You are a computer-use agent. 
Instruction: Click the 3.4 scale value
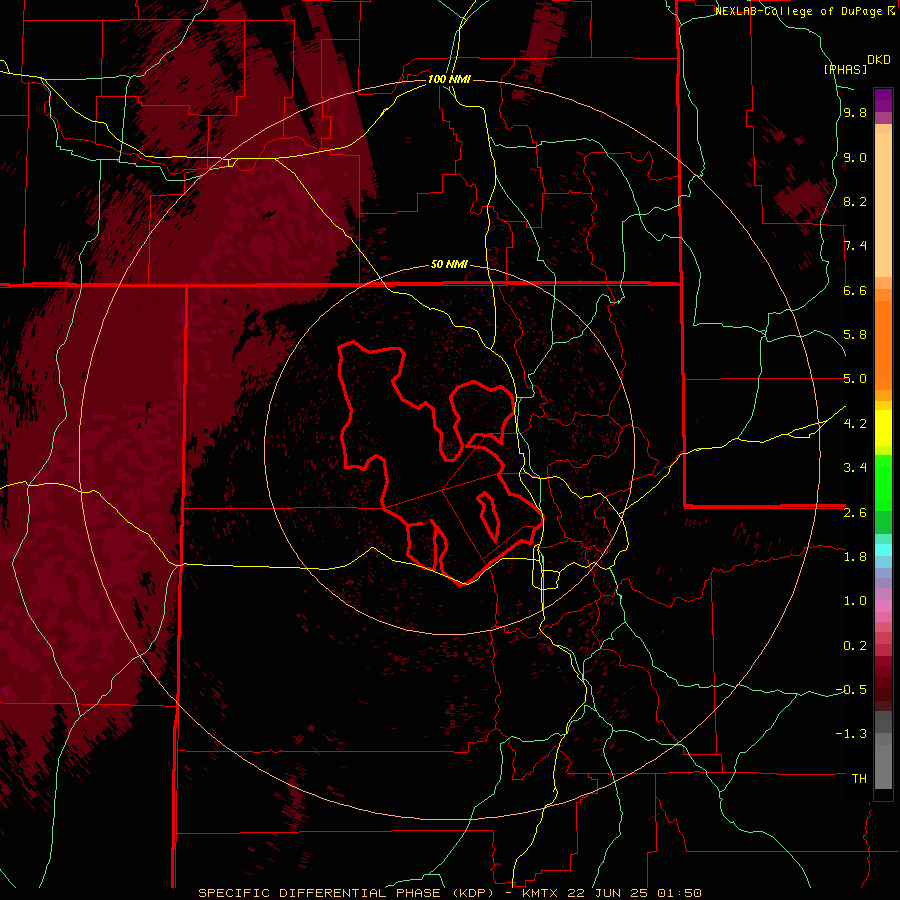(x=855, y=468)
